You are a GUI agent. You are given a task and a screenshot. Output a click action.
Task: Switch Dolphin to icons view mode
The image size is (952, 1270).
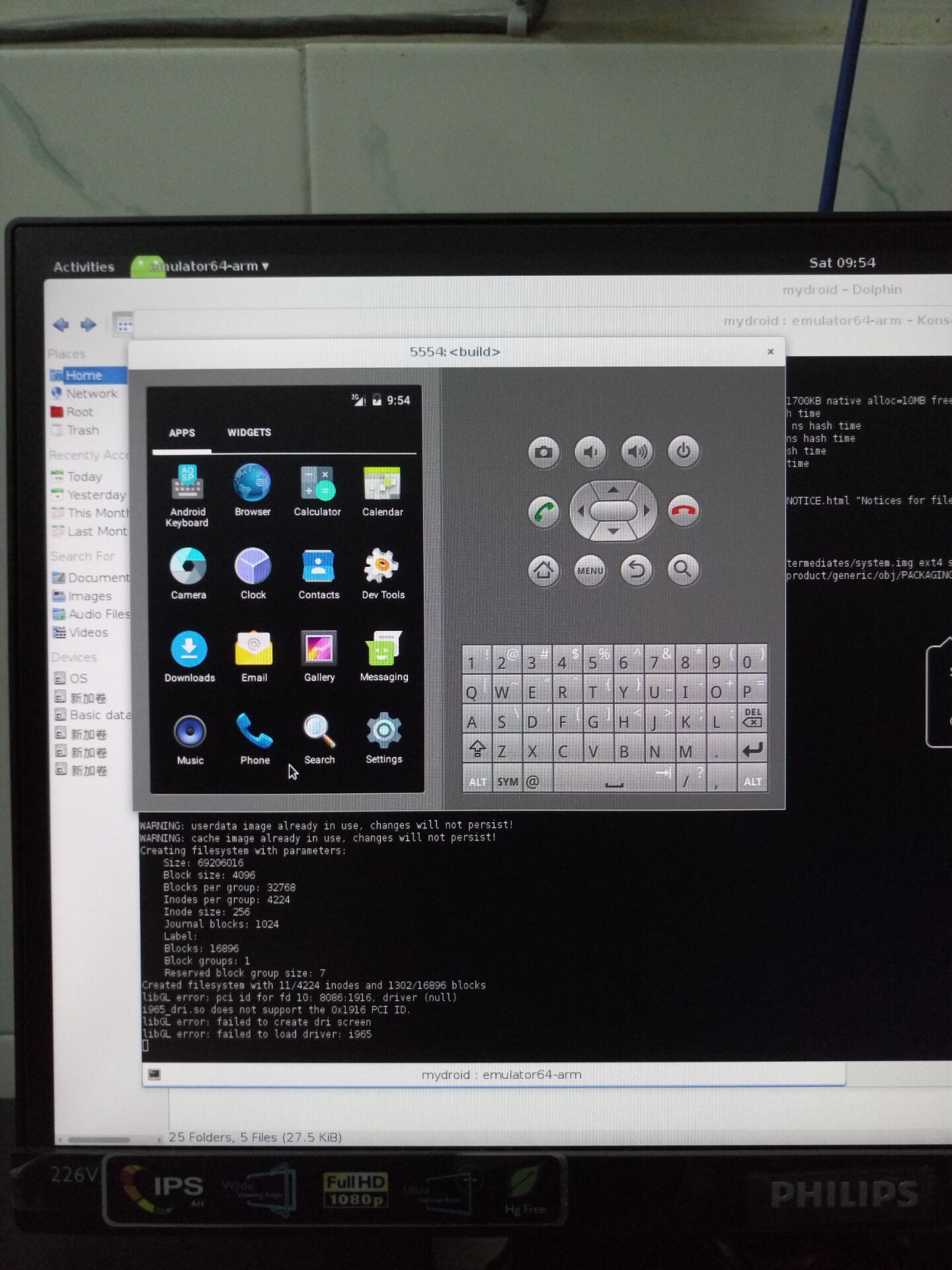coord(124,325)
